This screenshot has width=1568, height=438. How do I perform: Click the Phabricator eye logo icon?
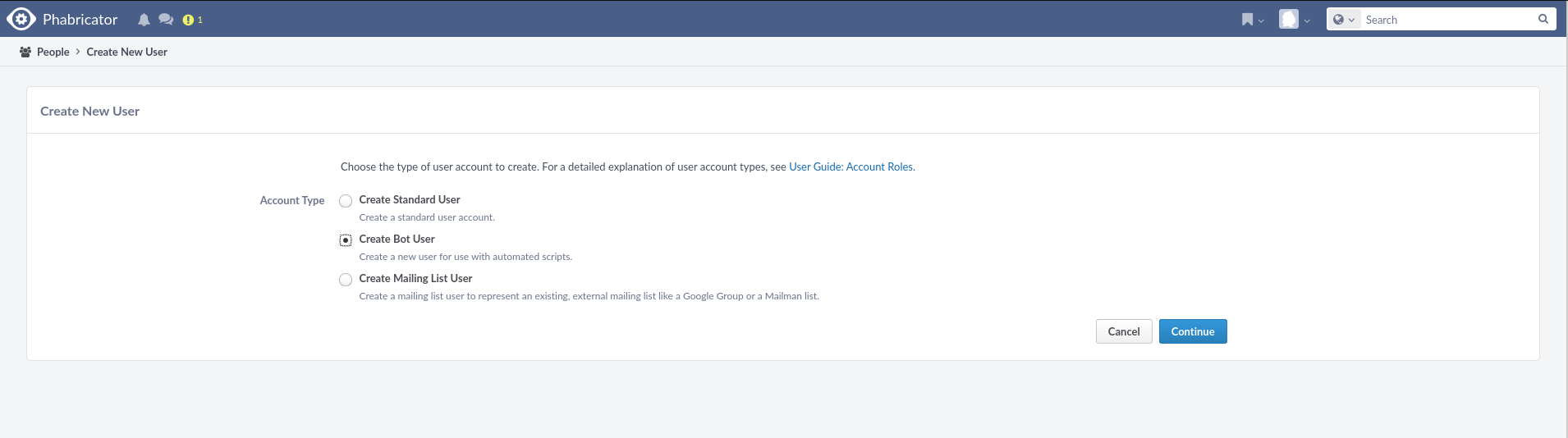click(21, 19)
